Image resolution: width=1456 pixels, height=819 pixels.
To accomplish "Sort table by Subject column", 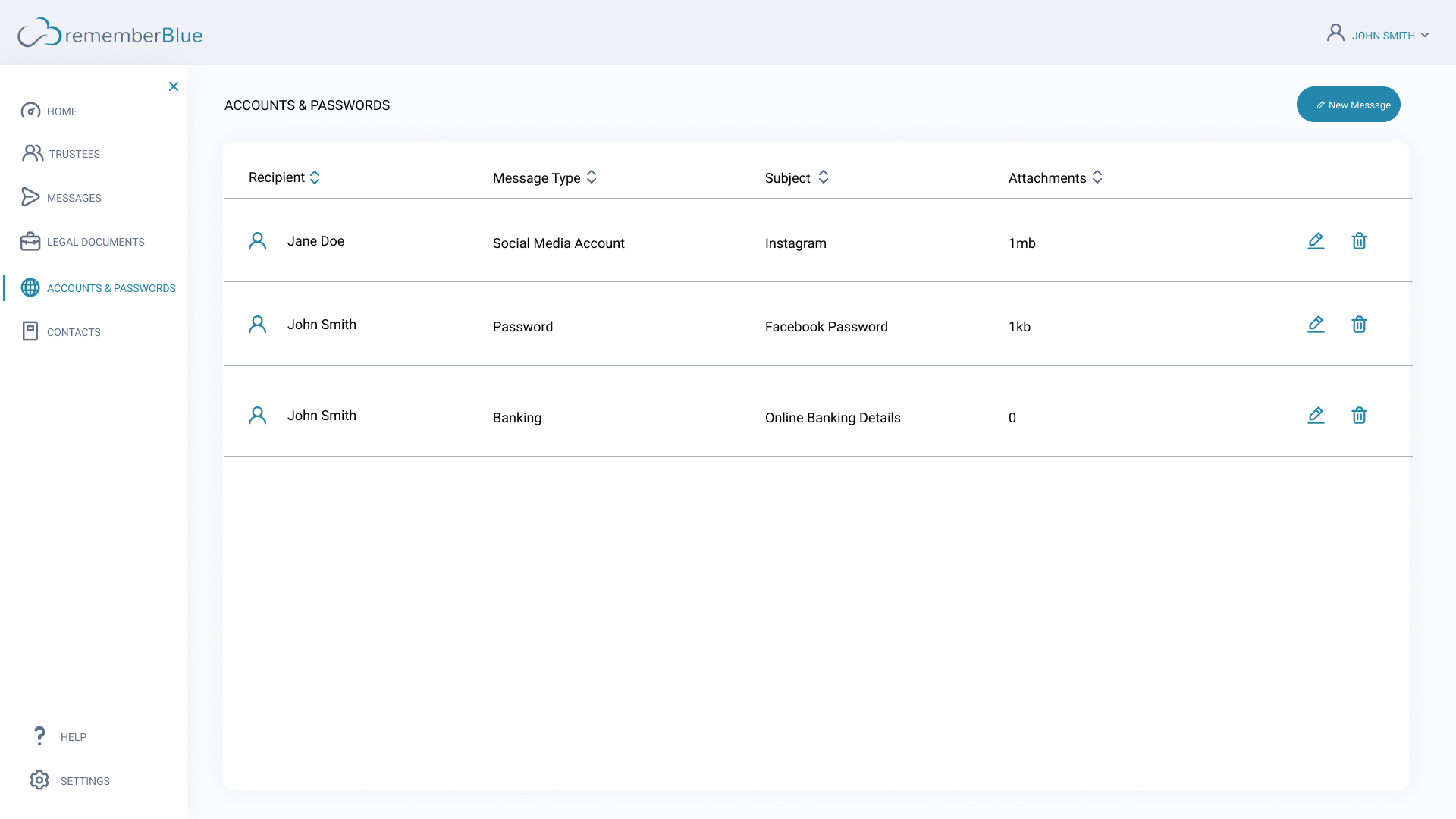I will [x=823, y=177].
